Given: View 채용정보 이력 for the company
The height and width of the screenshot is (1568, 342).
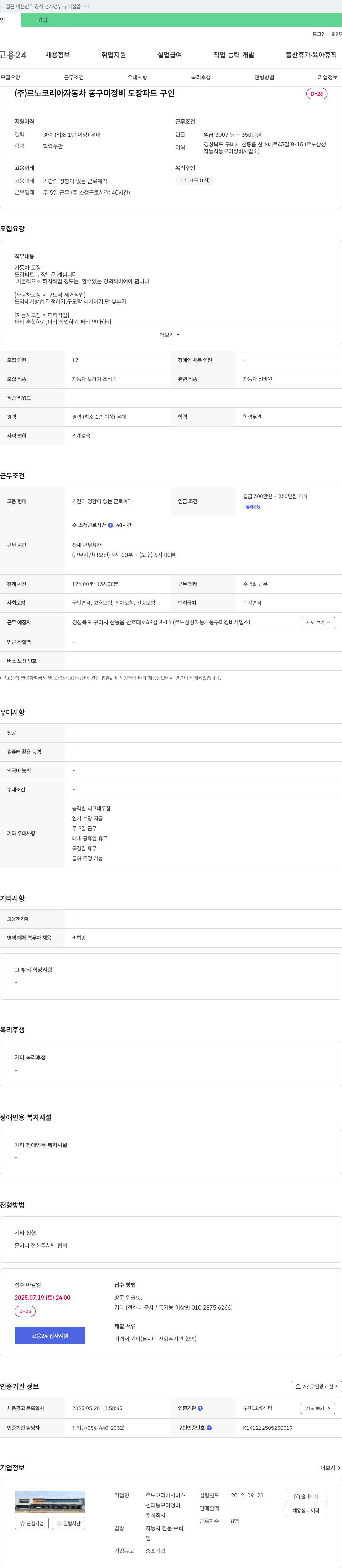Looking at the screenshot, I should click(306, 1510).
